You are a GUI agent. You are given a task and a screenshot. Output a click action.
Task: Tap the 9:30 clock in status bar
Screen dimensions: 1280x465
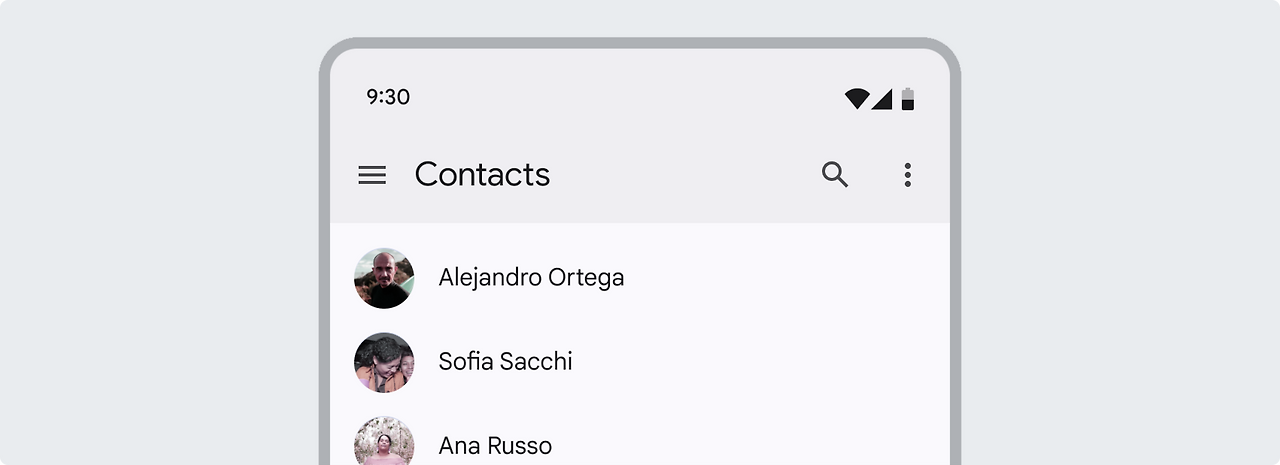pyautogui.click(x=388, y=97)
